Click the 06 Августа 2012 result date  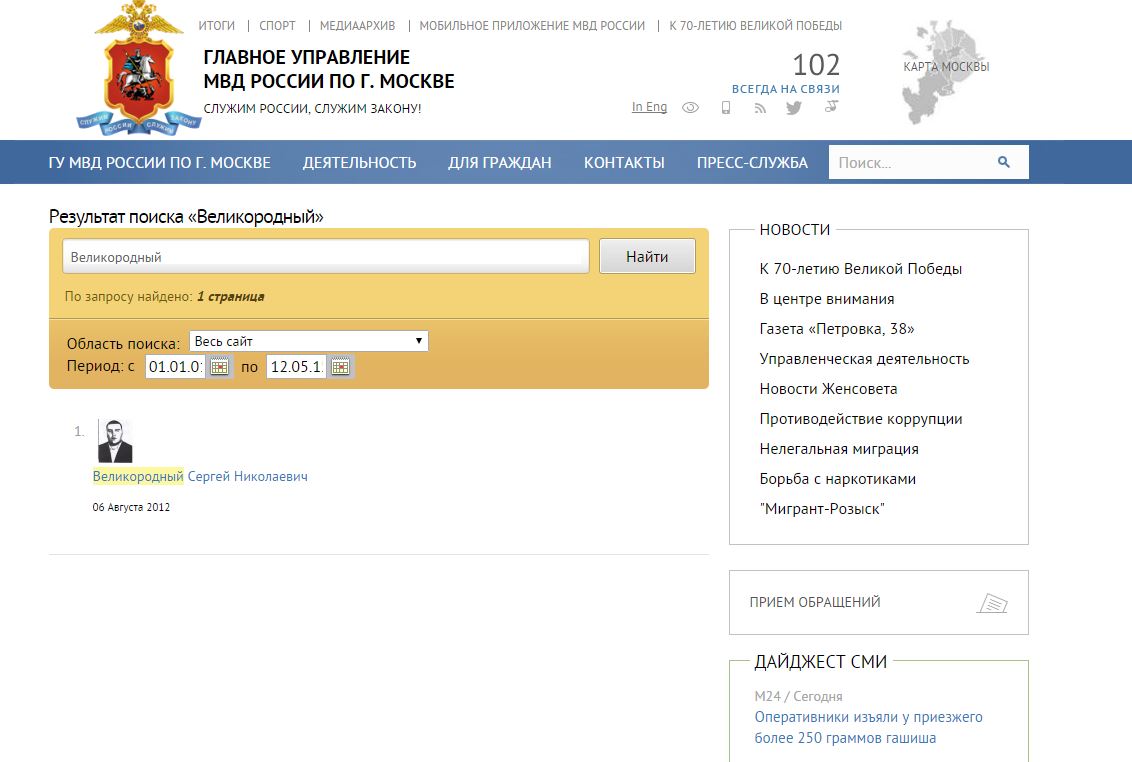click(x=131, y=507)
